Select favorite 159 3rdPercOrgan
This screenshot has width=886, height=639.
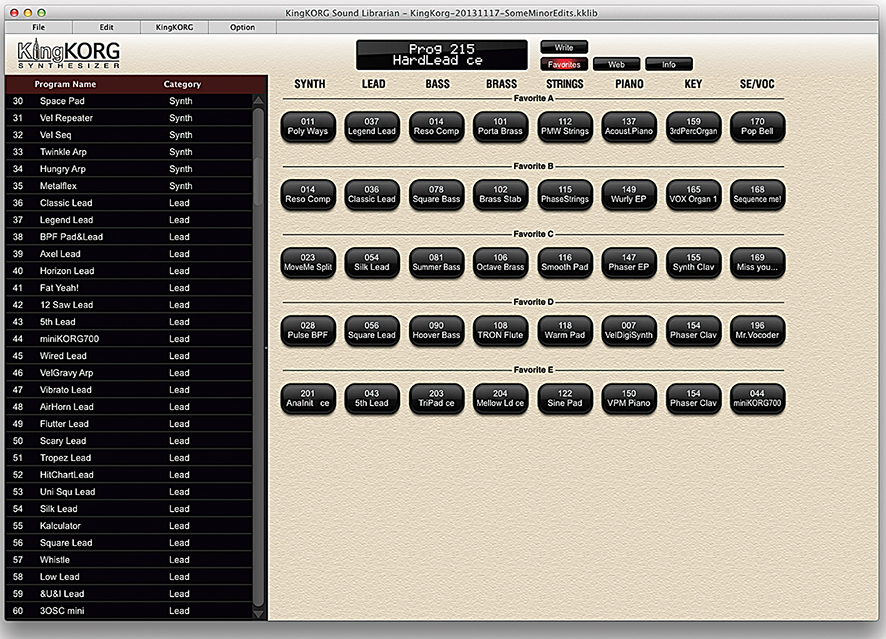[x=693, y=127]
